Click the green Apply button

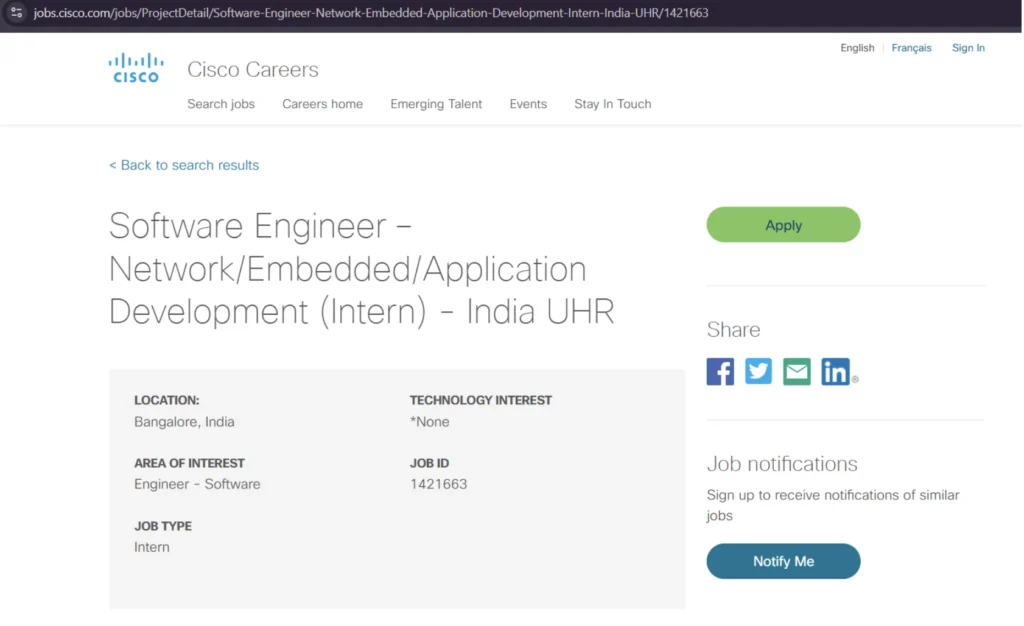[783, 225]
